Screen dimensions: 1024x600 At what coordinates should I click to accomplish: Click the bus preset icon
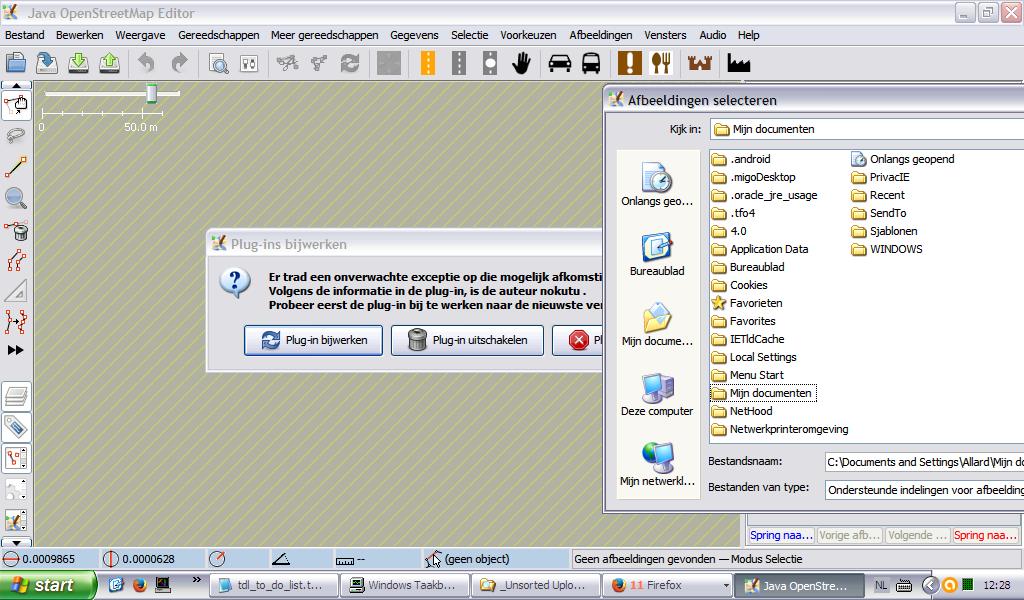coord(591,63)
